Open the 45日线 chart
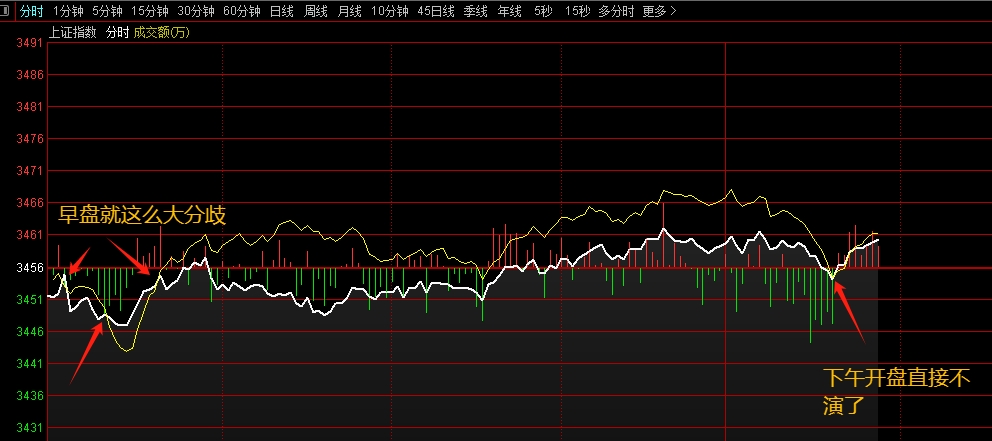The height and width of the screenshot is (441, 992). click(x=436, y=11)
